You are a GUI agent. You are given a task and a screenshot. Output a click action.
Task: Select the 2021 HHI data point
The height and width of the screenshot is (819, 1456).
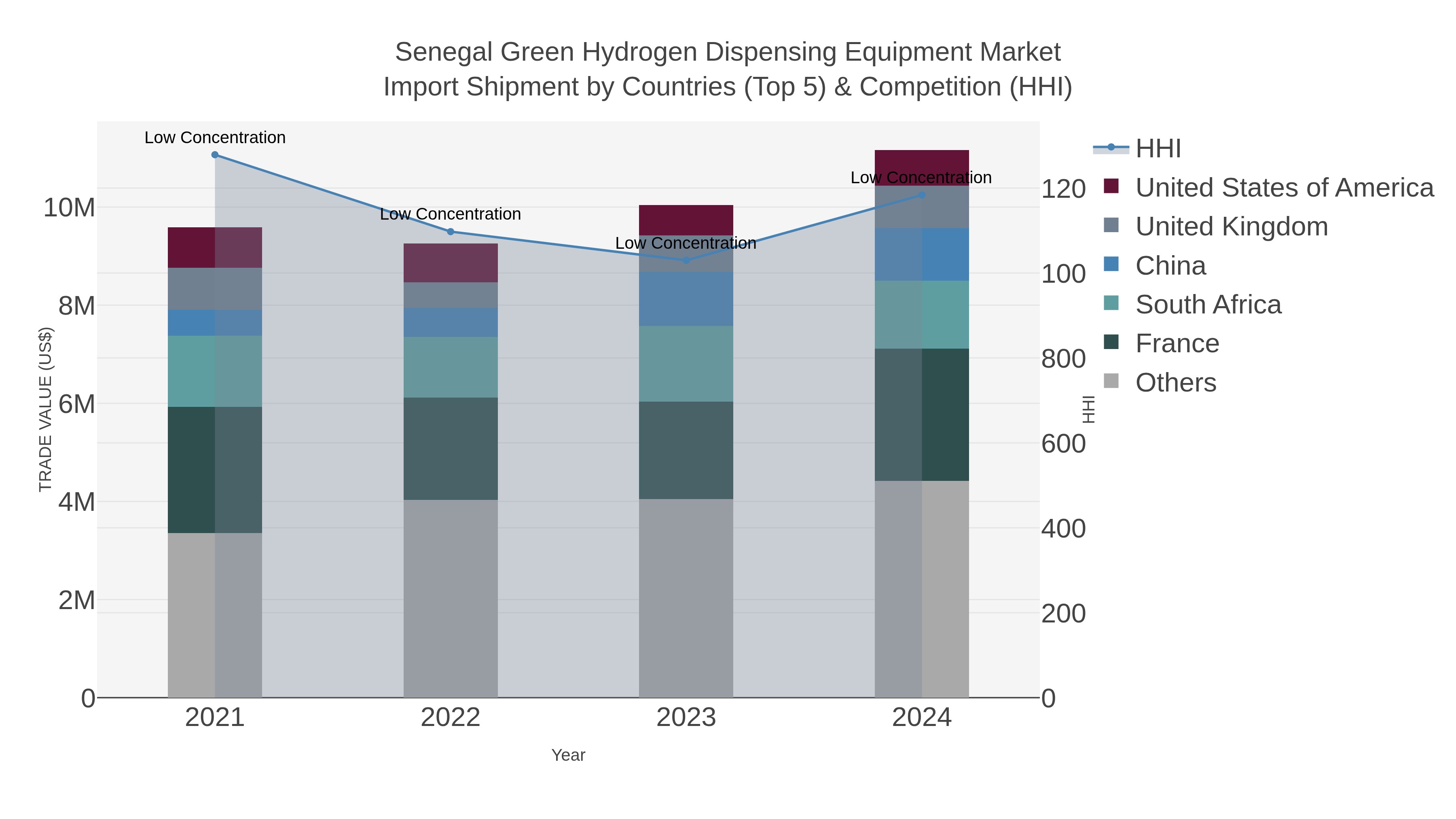click(x=215, y=155)
